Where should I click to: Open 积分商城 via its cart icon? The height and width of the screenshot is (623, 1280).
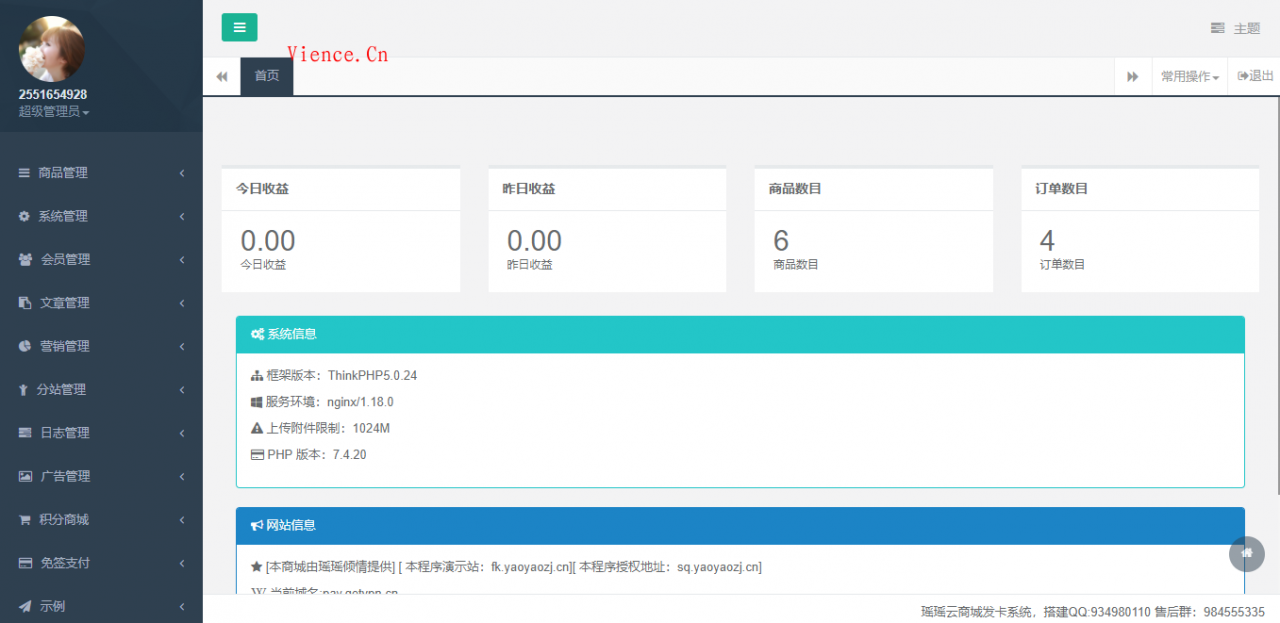(23, 519)
